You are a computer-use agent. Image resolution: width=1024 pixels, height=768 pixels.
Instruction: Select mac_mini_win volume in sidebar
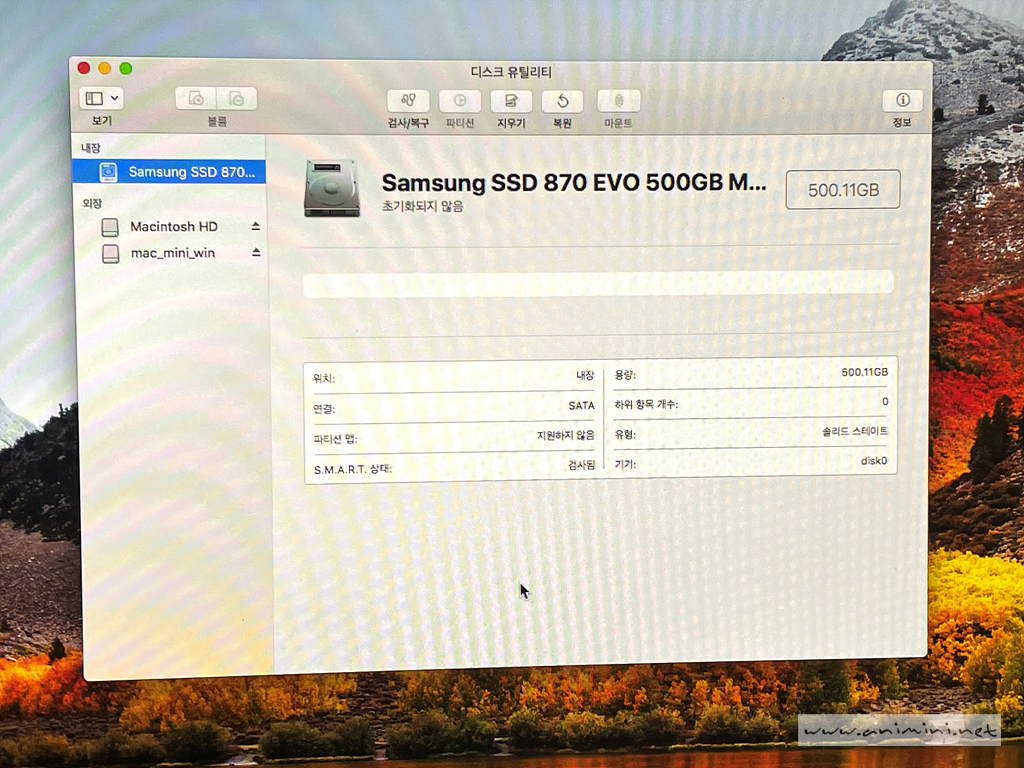[172, 253]
